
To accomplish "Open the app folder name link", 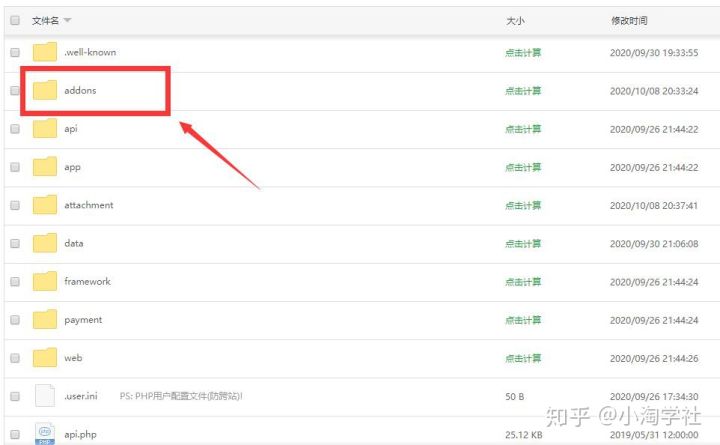I will tap(72, 167).
